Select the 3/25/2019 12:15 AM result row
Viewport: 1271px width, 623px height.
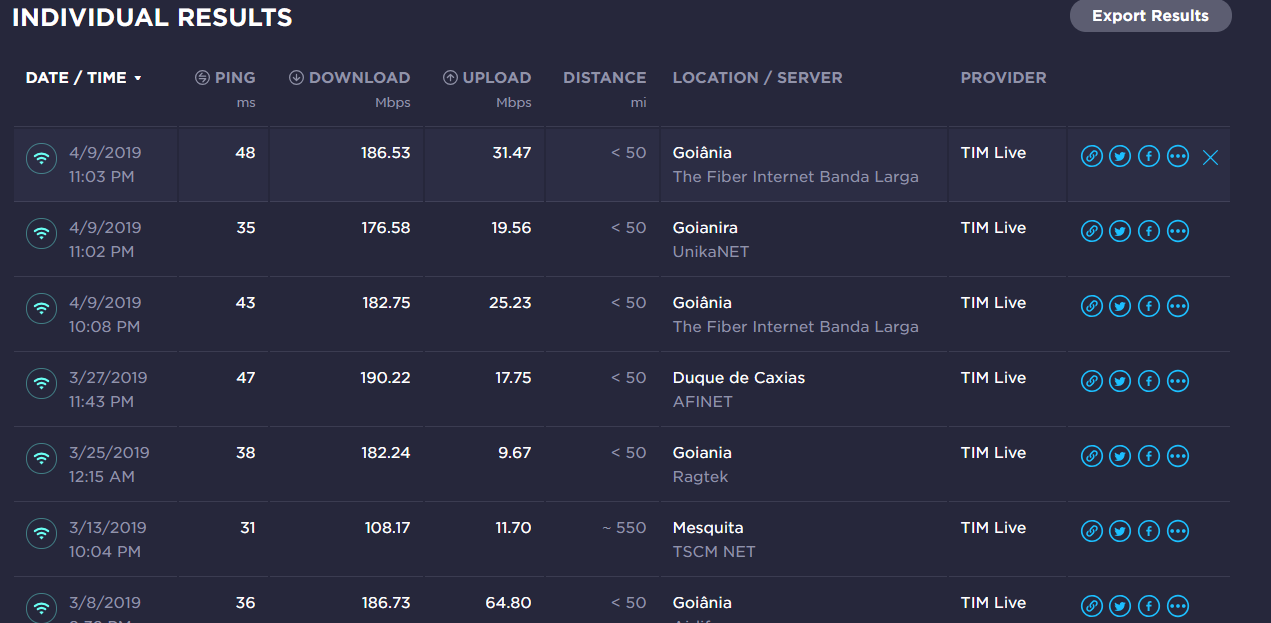(x=622, y=464)
